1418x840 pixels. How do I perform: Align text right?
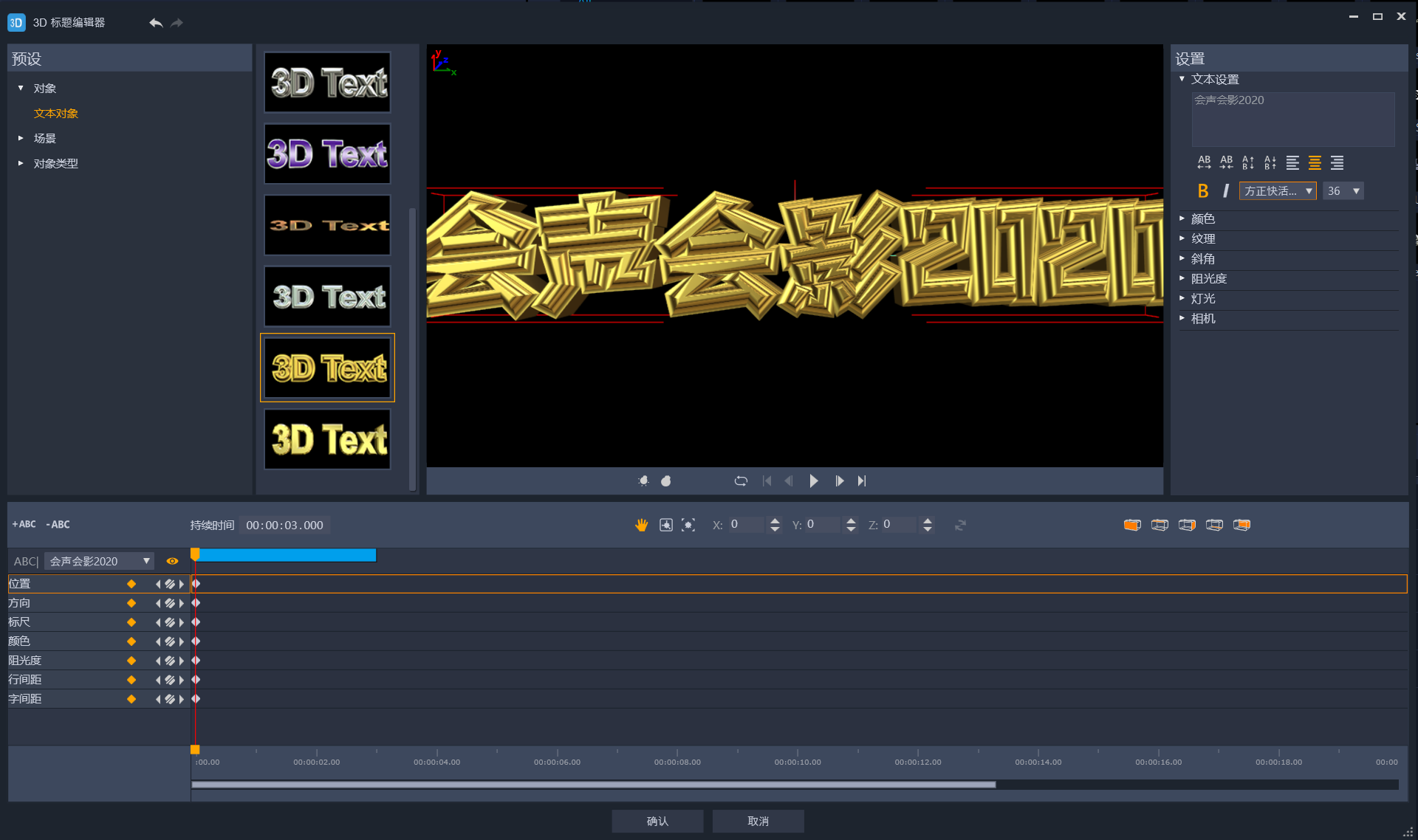click(x=1337, y=162)
